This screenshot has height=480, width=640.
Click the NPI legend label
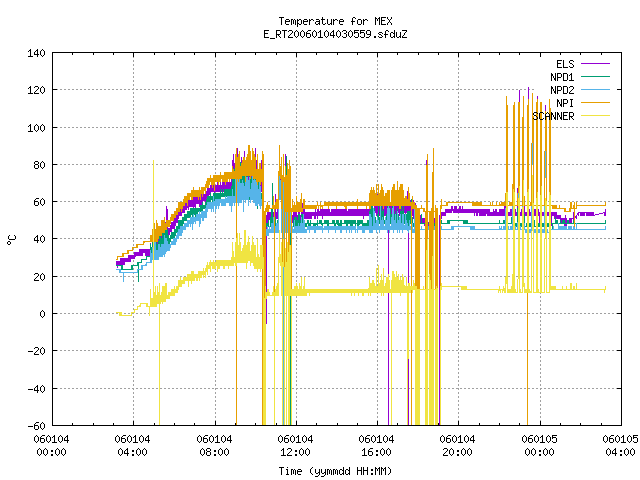pos(565,103)
